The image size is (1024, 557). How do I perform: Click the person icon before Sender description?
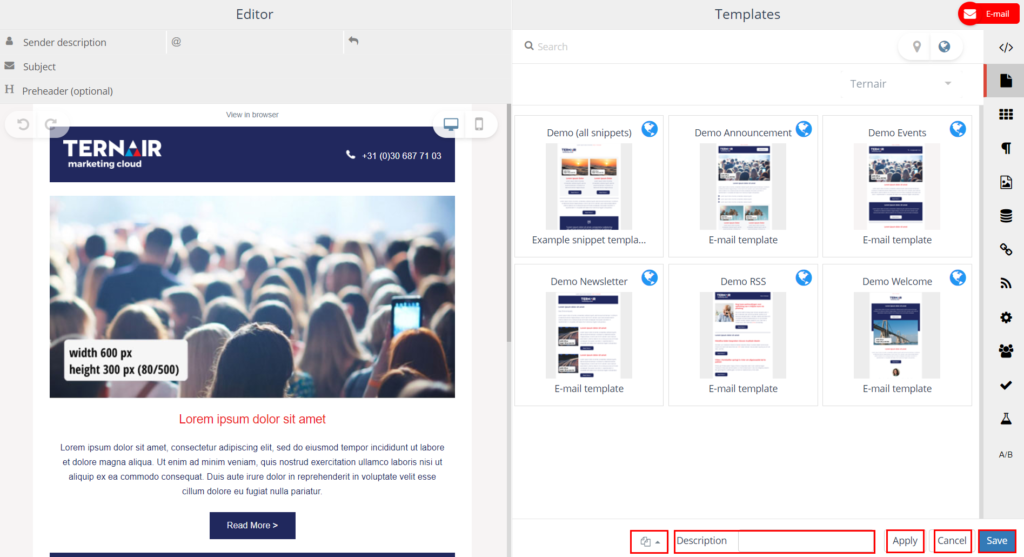point(9,41)
